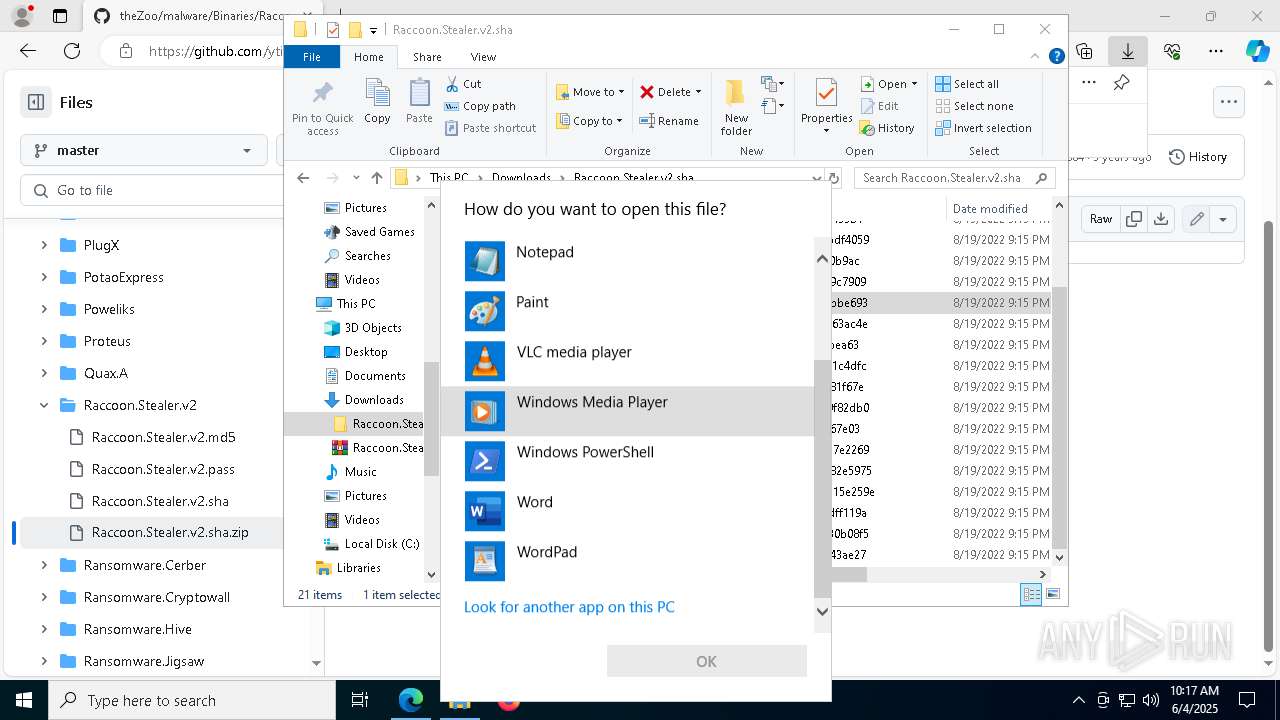Select WordPad to open this file
The height and width of the screenshot is (720, 1280).
pos(627,561)
